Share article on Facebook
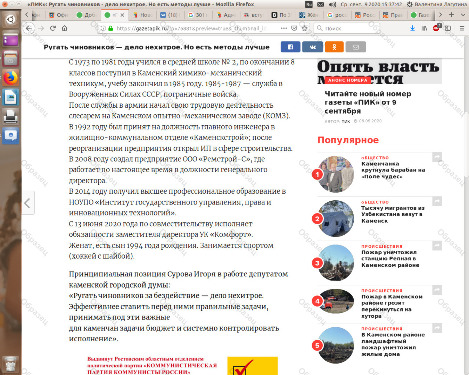Screen dimensions: 469x375 (290, 47)
